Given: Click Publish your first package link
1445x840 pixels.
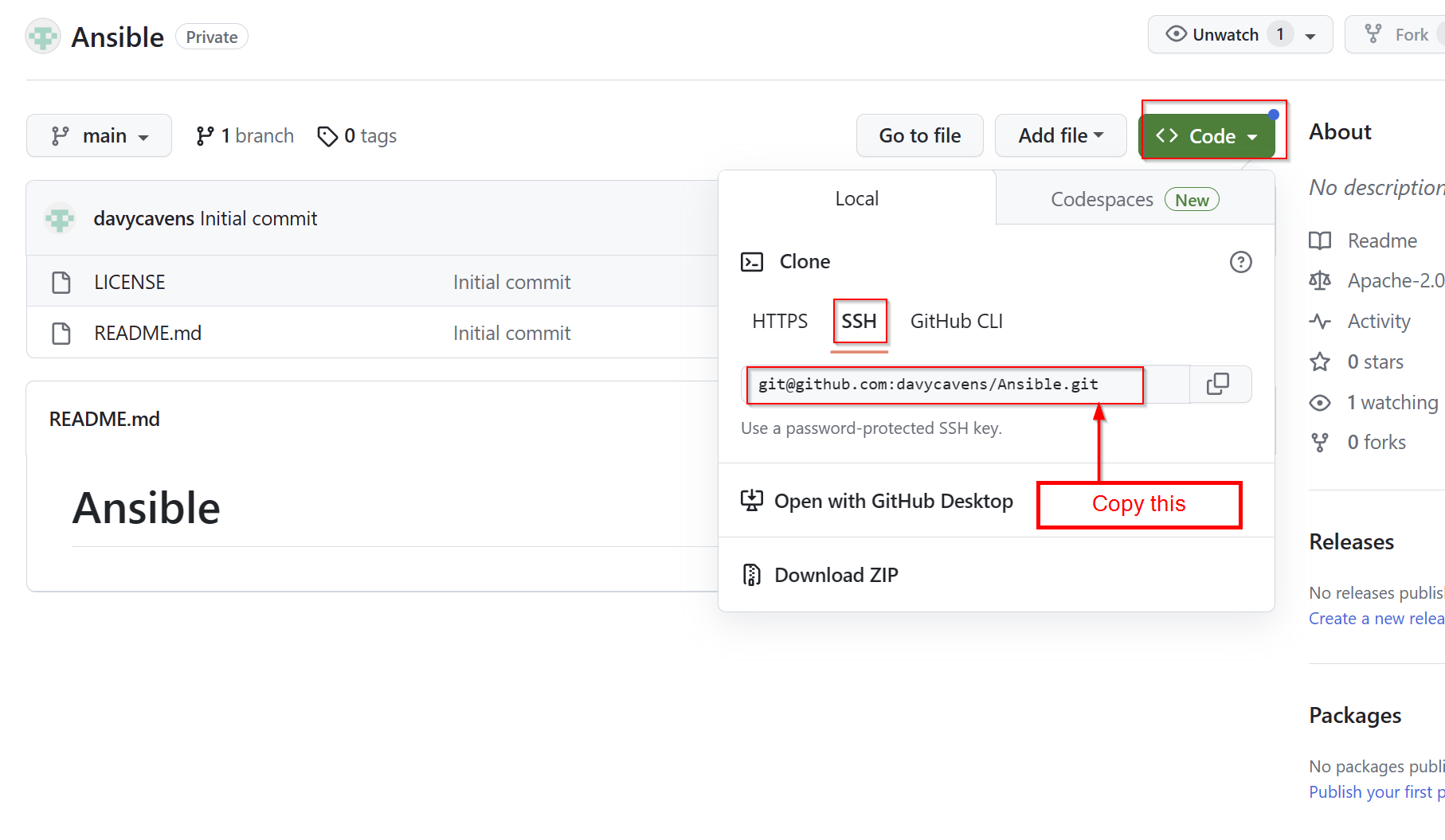Looking at the screenshot, I should [1376, 791].
